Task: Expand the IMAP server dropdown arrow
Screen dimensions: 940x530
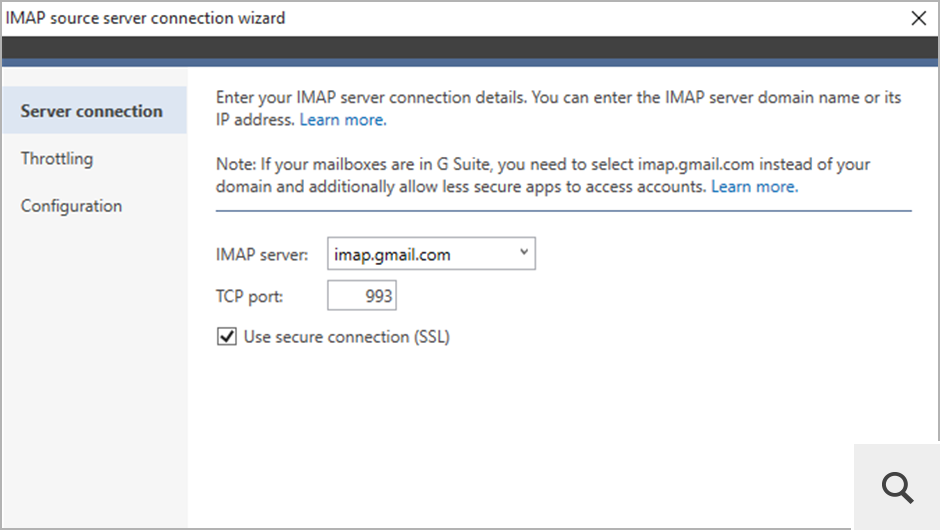Action: pyautogui.click(x=524, y=252)
